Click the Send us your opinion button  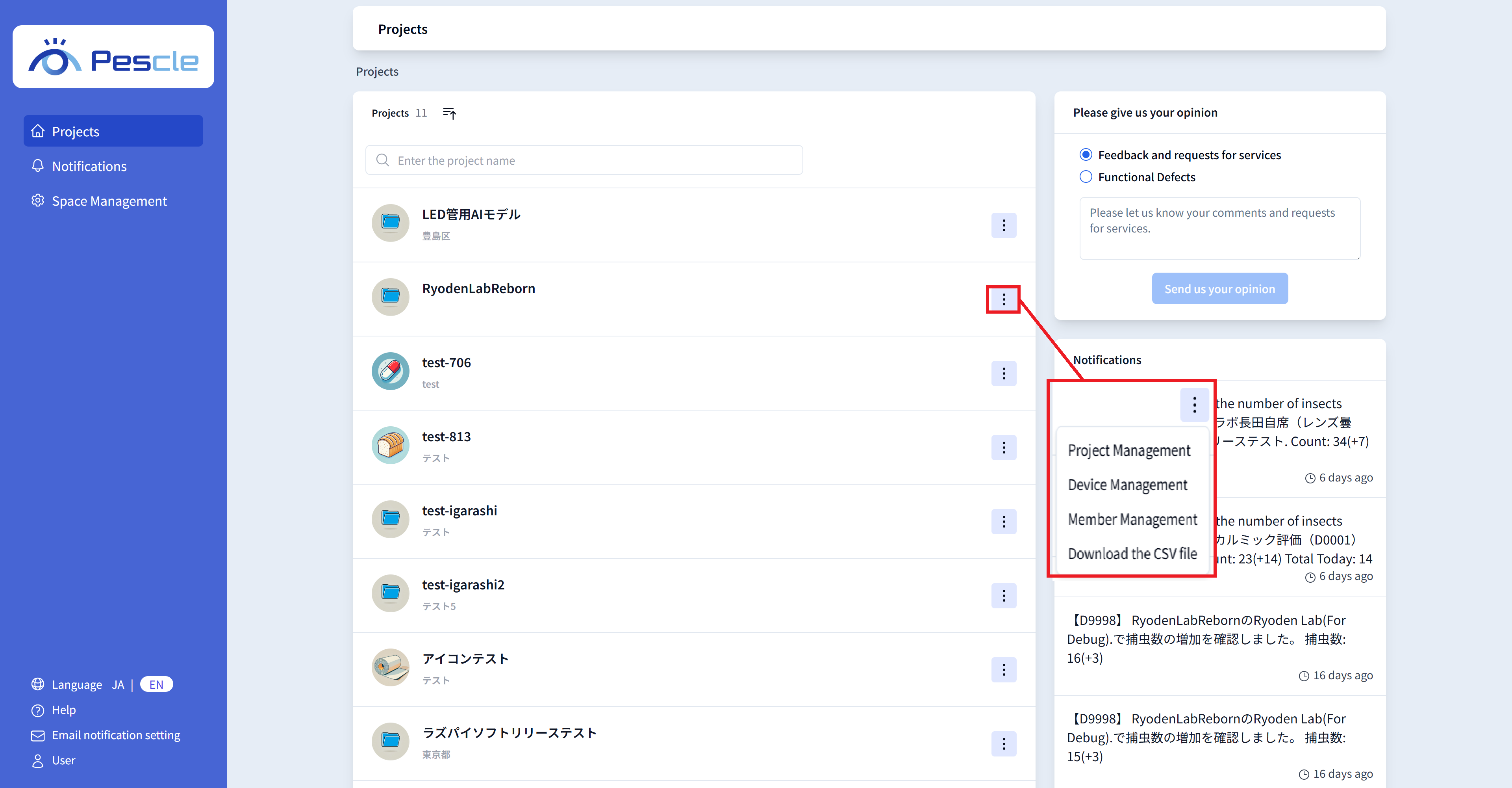click(x=1220, y=288)
